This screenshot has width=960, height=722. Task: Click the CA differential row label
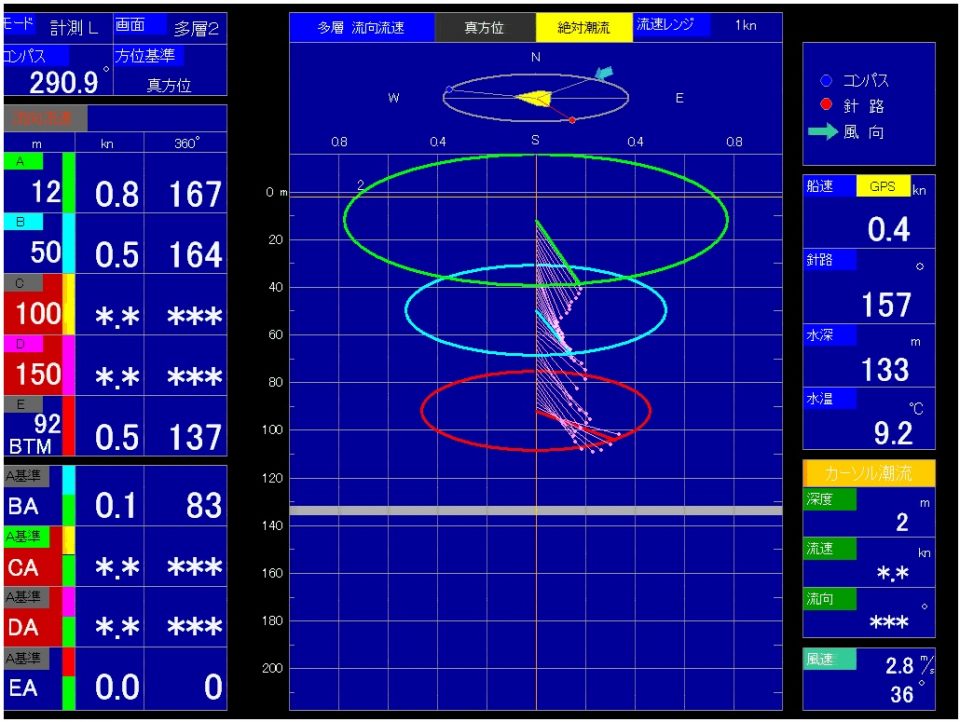[x=23, y=567]
